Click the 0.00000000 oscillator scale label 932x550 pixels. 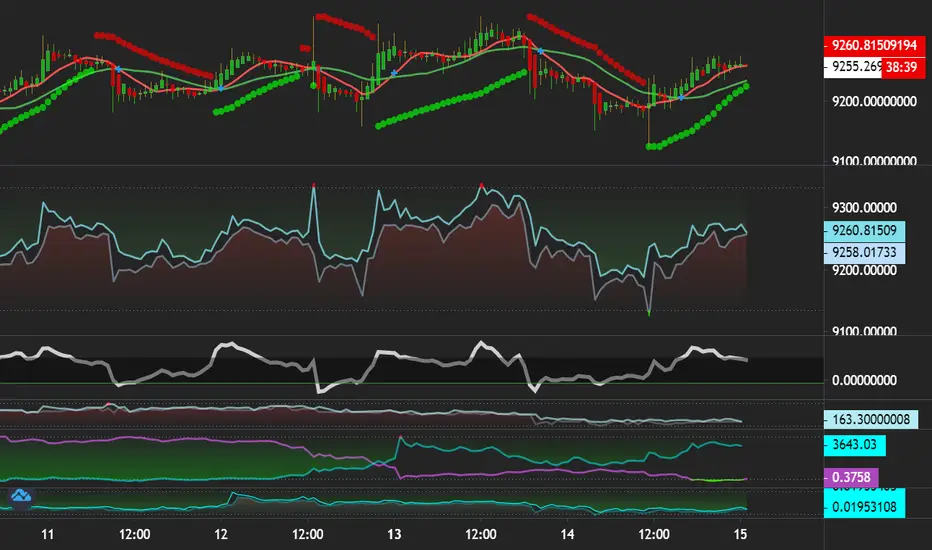[864, 381]
